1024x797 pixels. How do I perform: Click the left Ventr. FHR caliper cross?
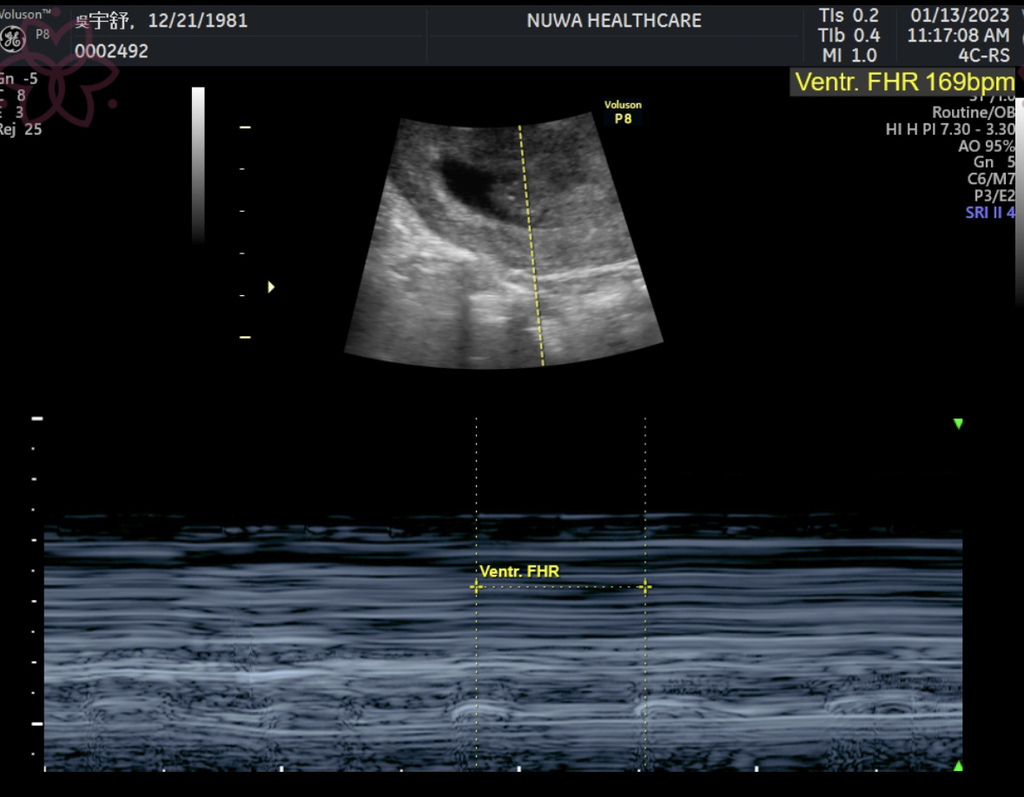pos(476,587)
